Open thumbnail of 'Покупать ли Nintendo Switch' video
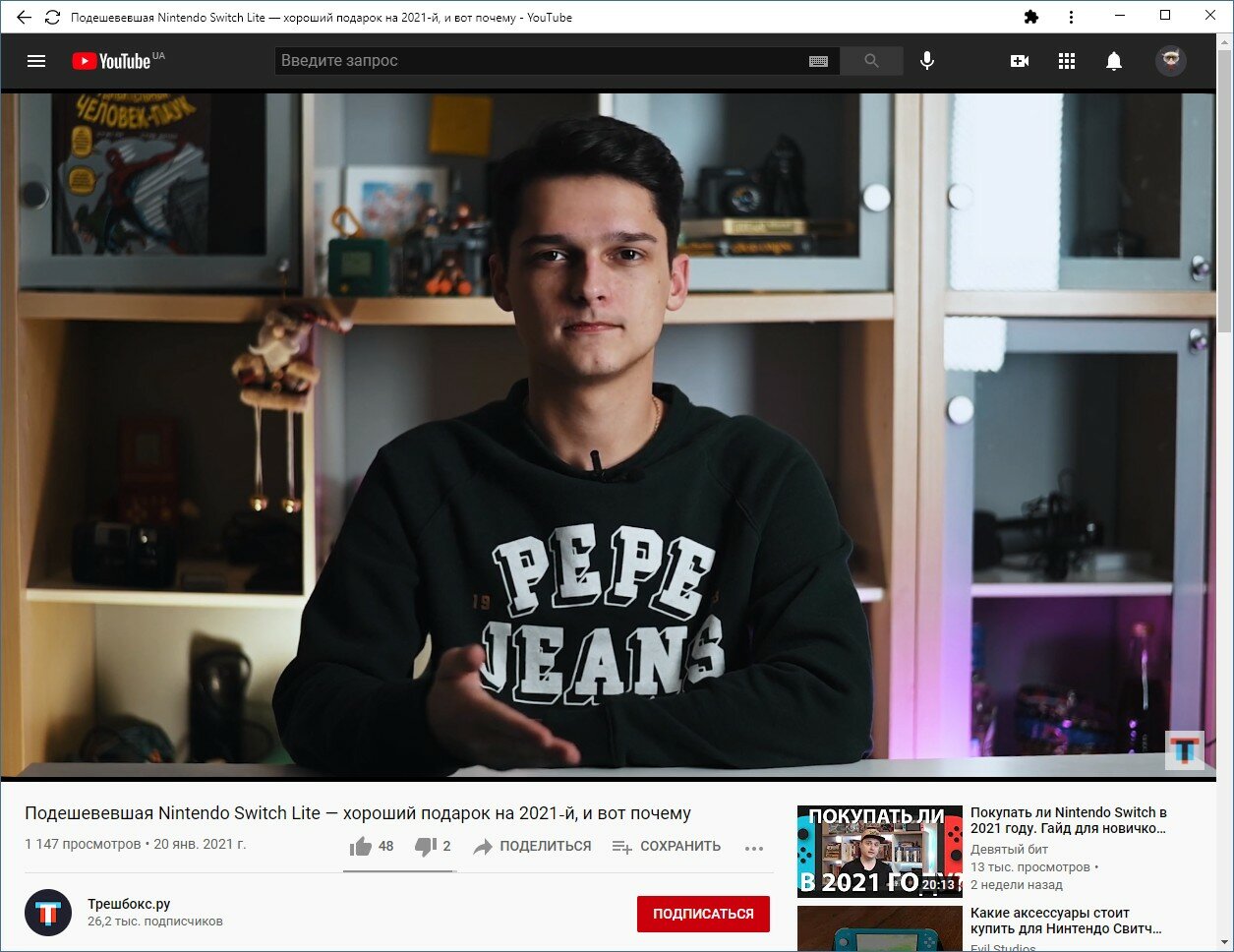1234x952 pixels. (x=879, y=851)
